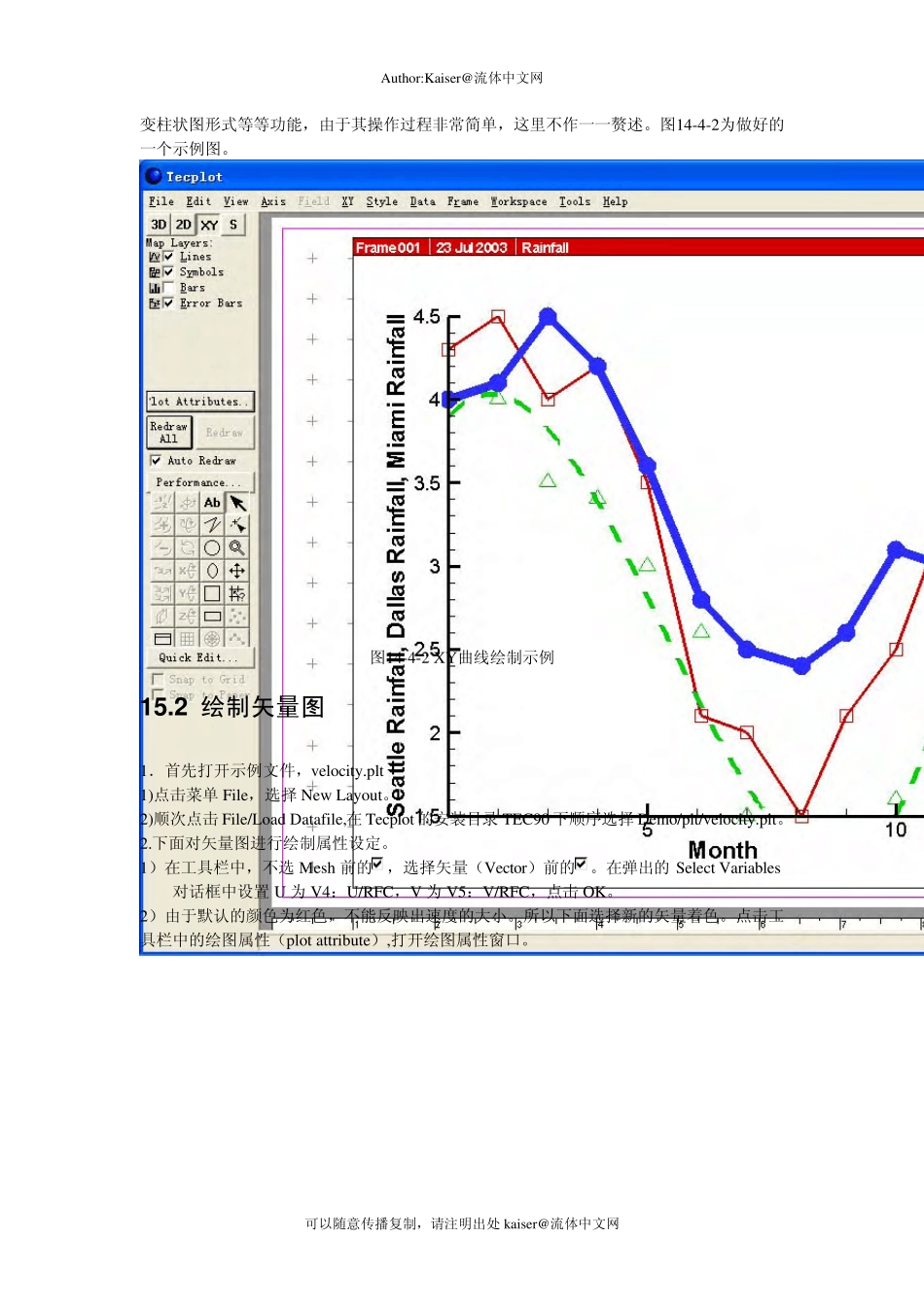This screenshot has width=924, height=1308.
Task: Click the 4.5 axis tick label
Action: pos(426,317)
